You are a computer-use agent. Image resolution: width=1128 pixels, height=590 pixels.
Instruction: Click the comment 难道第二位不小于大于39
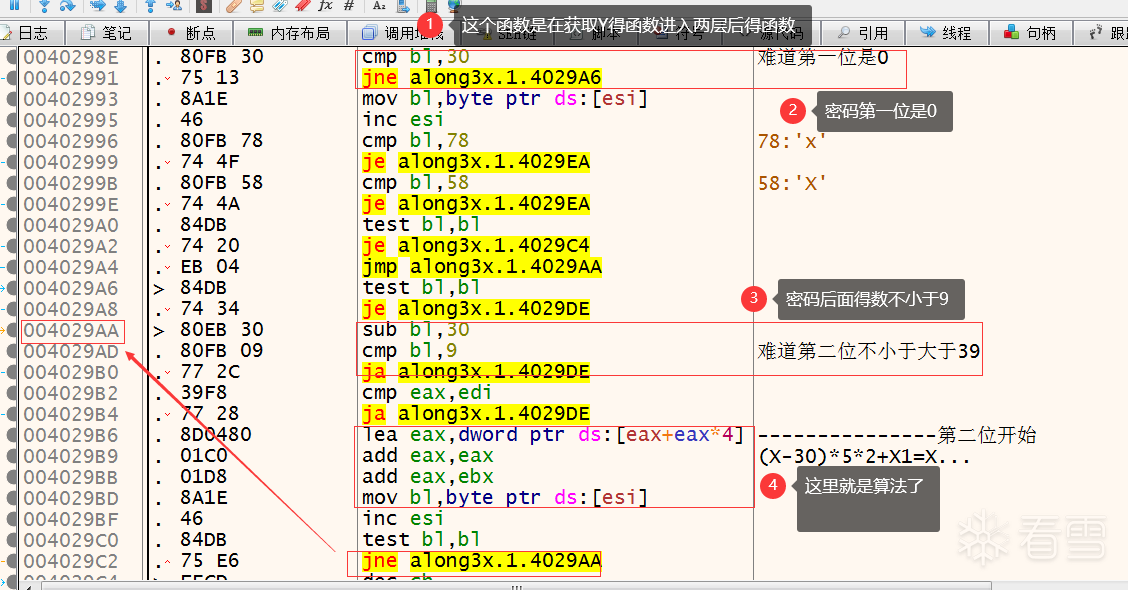(868, 351)
